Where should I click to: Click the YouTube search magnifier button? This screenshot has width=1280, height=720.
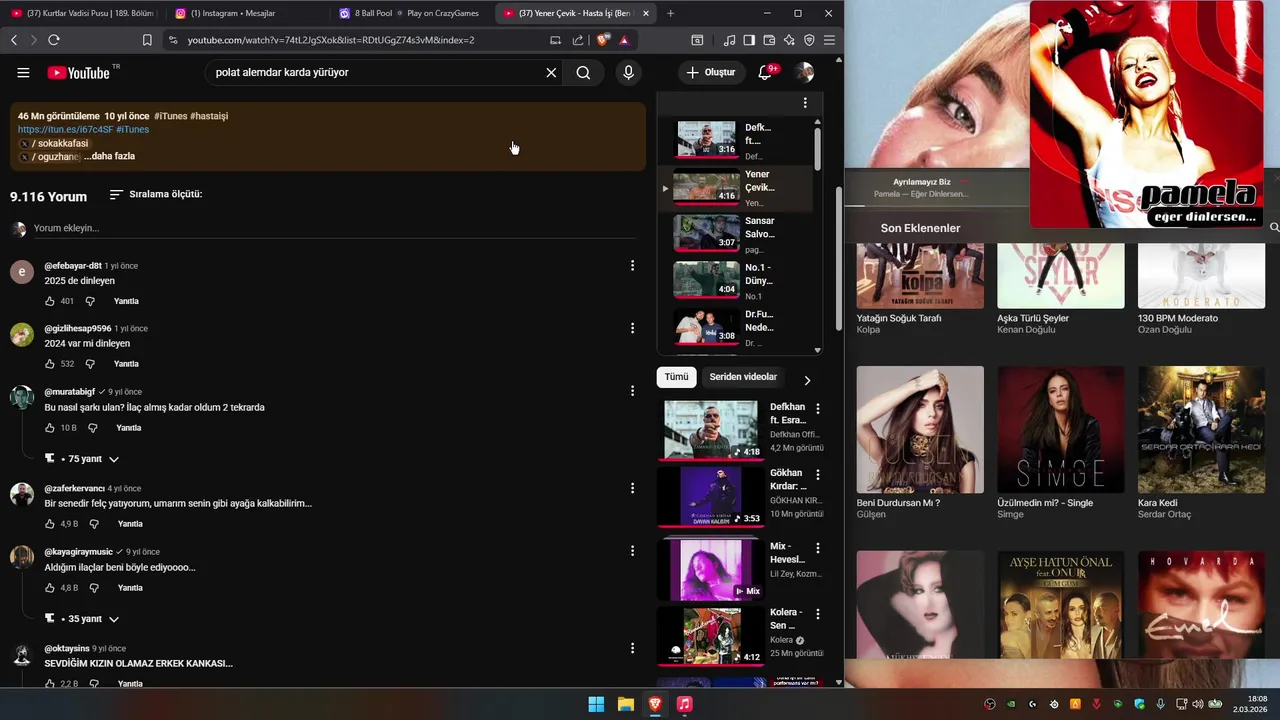click(583, 72)
